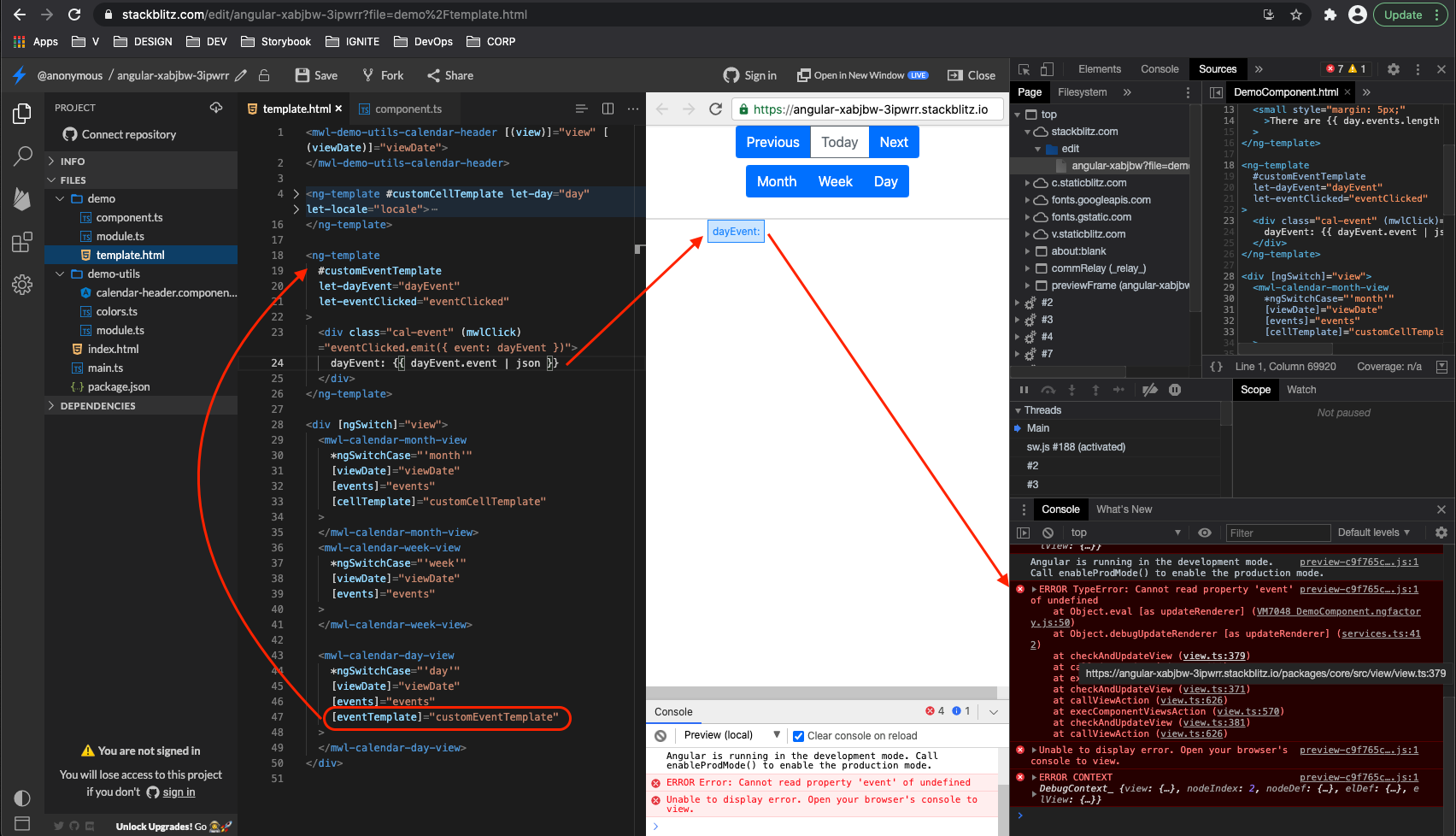Click pause on exceptions icon

pyautogui.click(x=1175, y=390)
